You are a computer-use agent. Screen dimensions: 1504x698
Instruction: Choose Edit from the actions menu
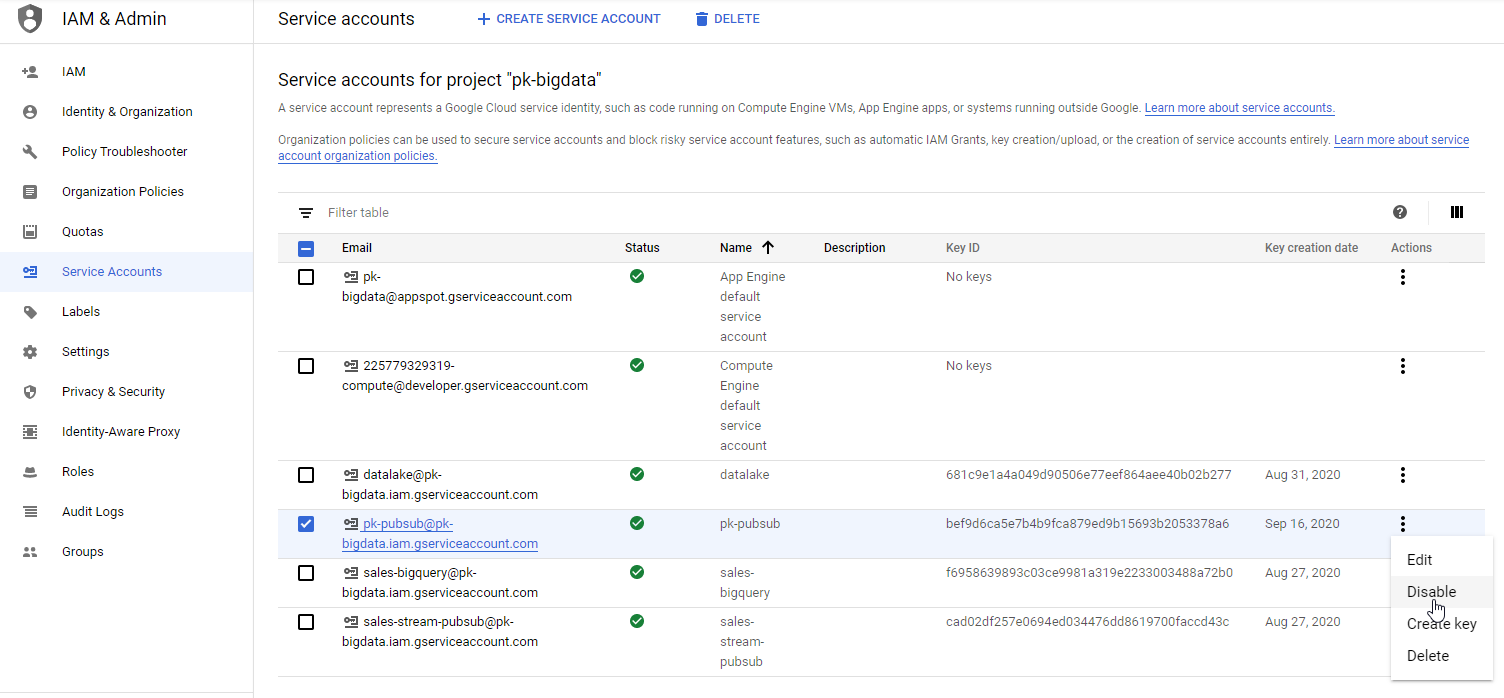[x=1441, y=560]
